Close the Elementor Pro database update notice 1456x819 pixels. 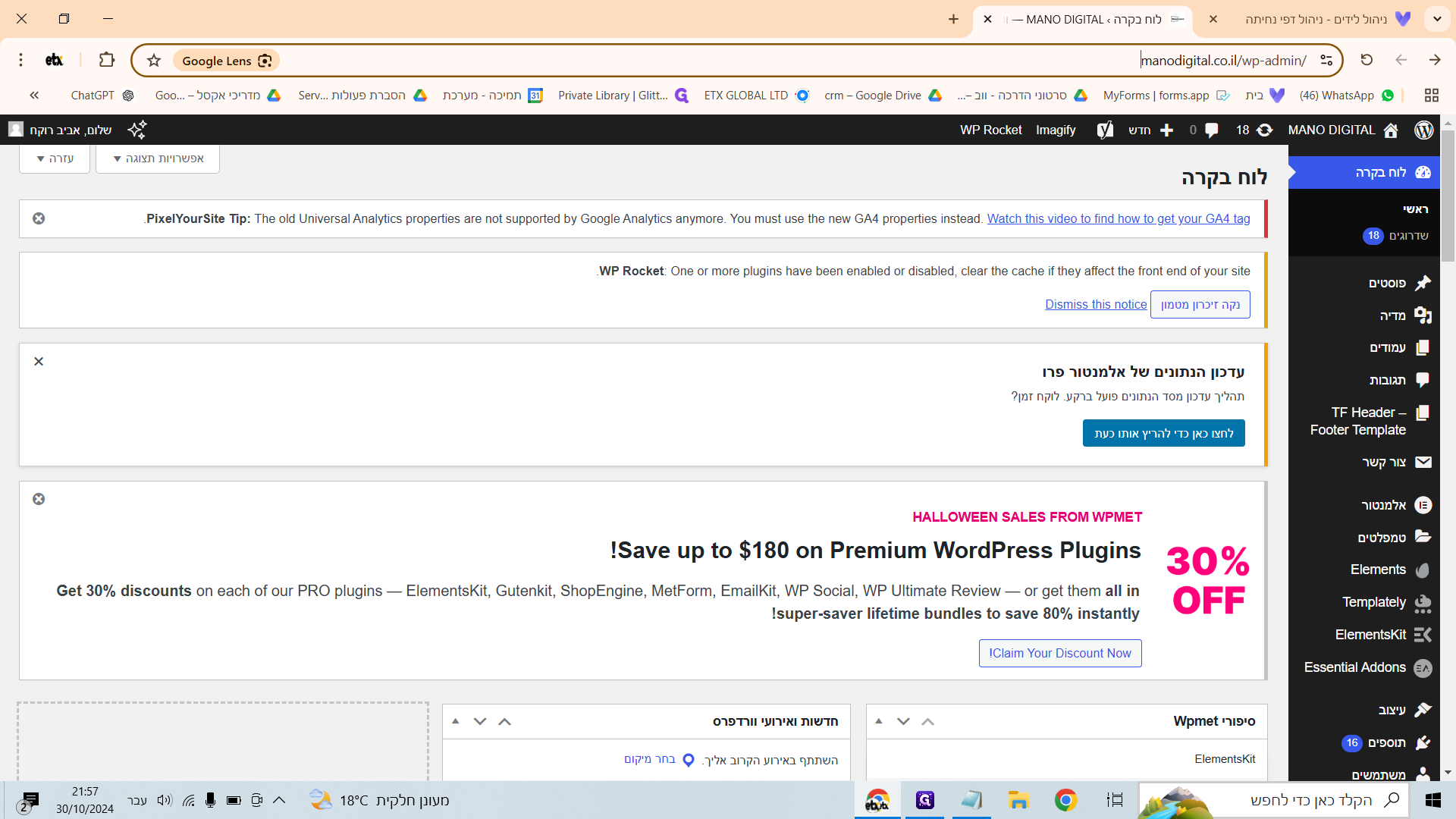pyautogui.click(x=39, y=361)
